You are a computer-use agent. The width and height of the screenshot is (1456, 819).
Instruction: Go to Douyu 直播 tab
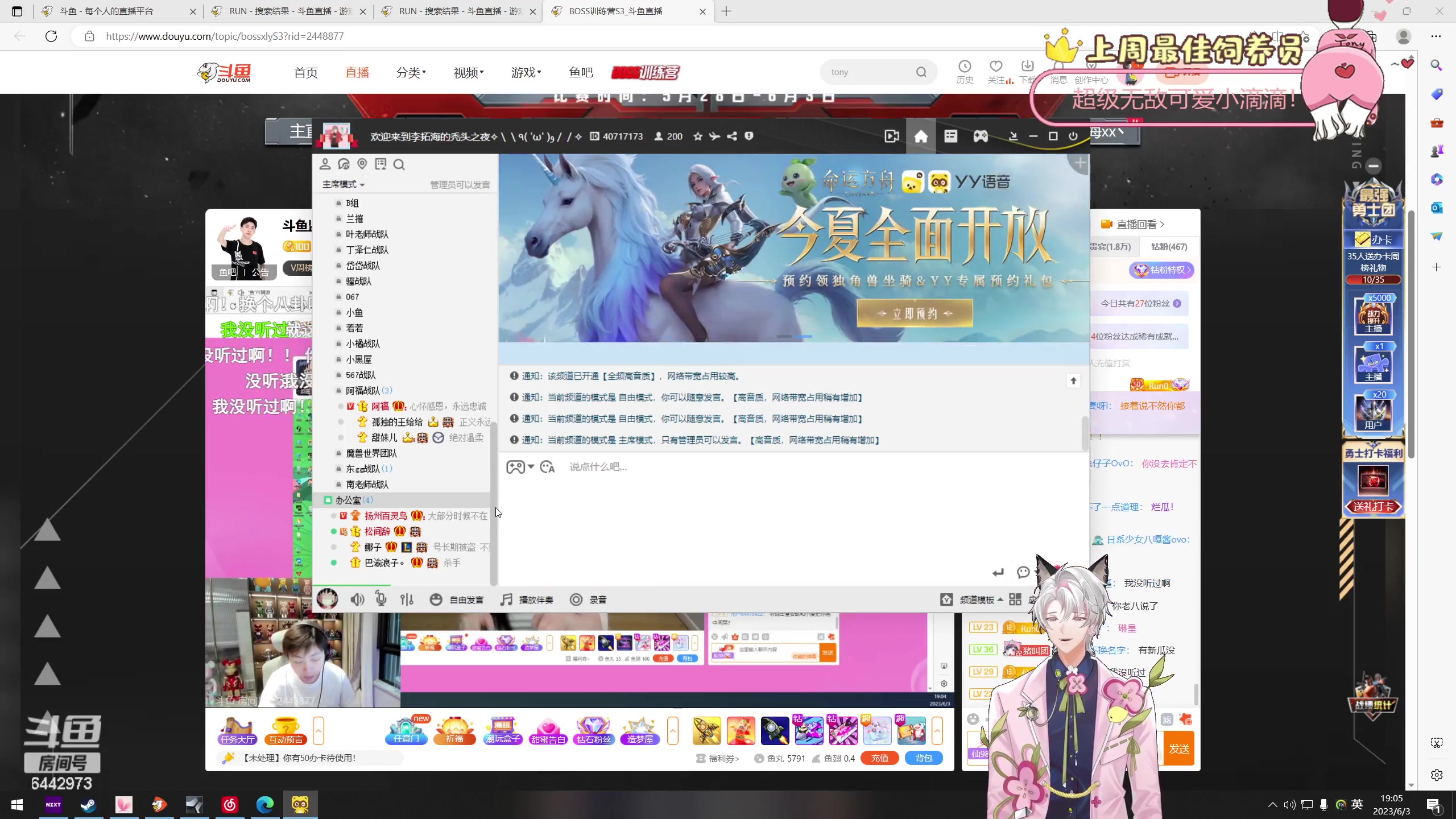pos(357,72)
